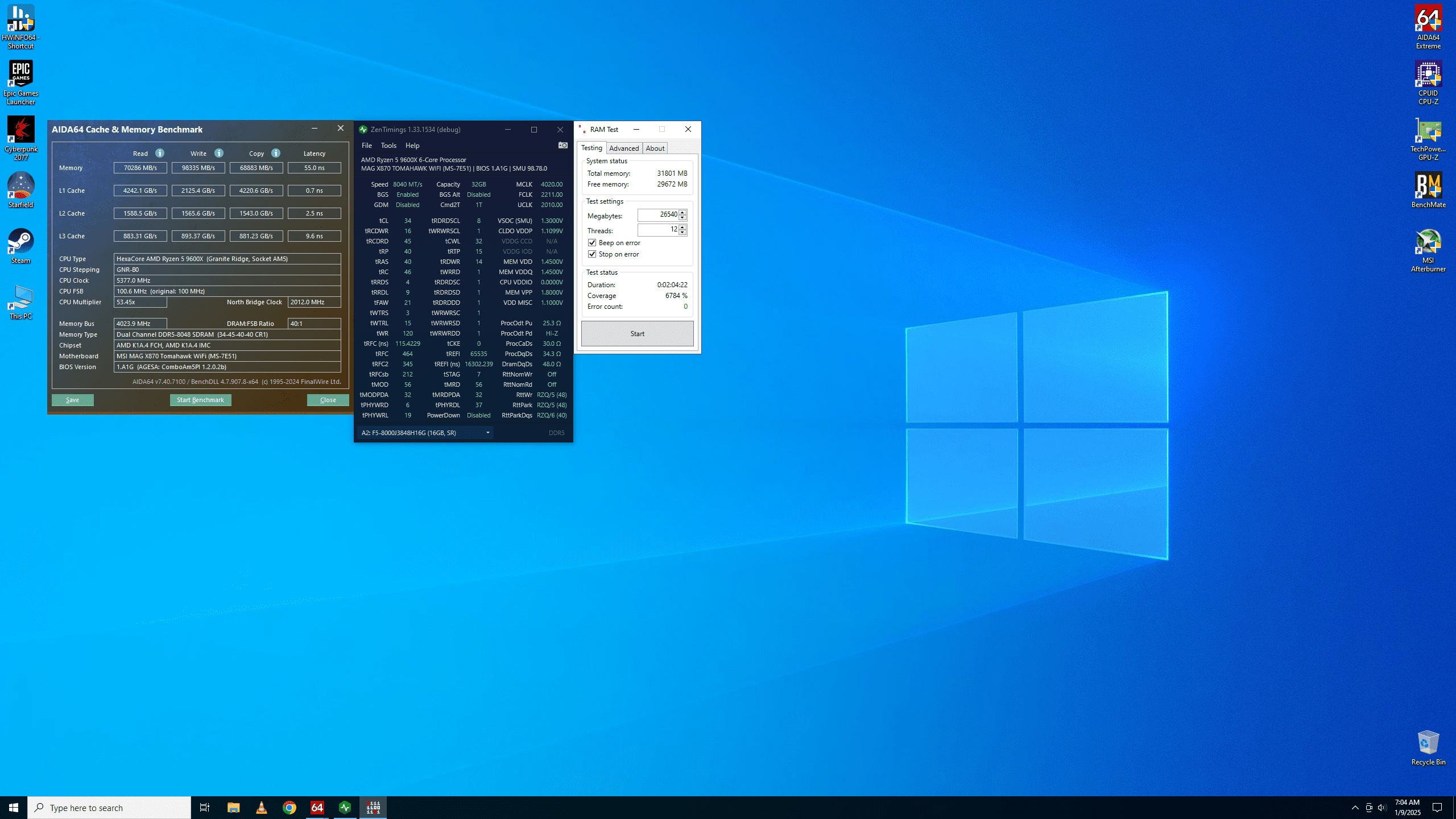Click the Read info icon in AIDA64
Image resolution: width=1456 pixels, height=819 pixels.
click(x=160, y=153)
